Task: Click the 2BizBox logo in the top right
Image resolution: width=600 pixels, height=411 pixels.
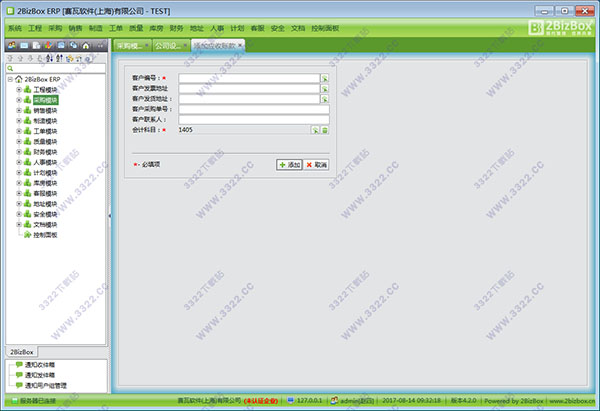Action: pos(561,27)
